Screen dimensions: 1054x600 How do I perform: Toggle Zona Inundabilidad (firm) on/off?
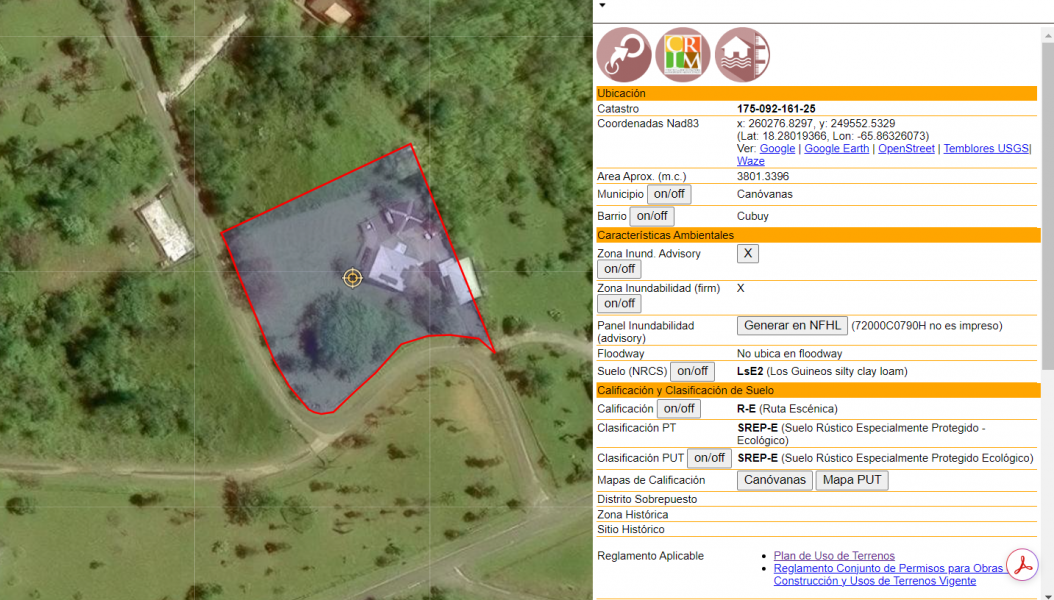pyautogui.click(x=619, y=304)
